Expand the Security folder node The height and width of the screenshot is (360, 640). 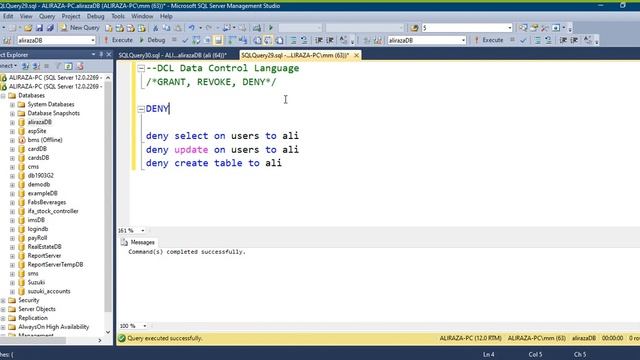click(x=3, y=300)
